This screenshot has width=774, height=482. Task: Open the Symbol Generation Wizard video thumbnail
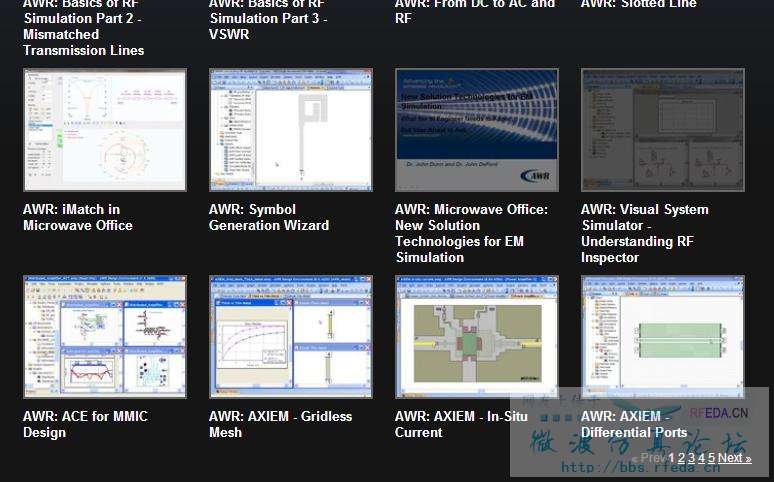[x=291, y=130]
